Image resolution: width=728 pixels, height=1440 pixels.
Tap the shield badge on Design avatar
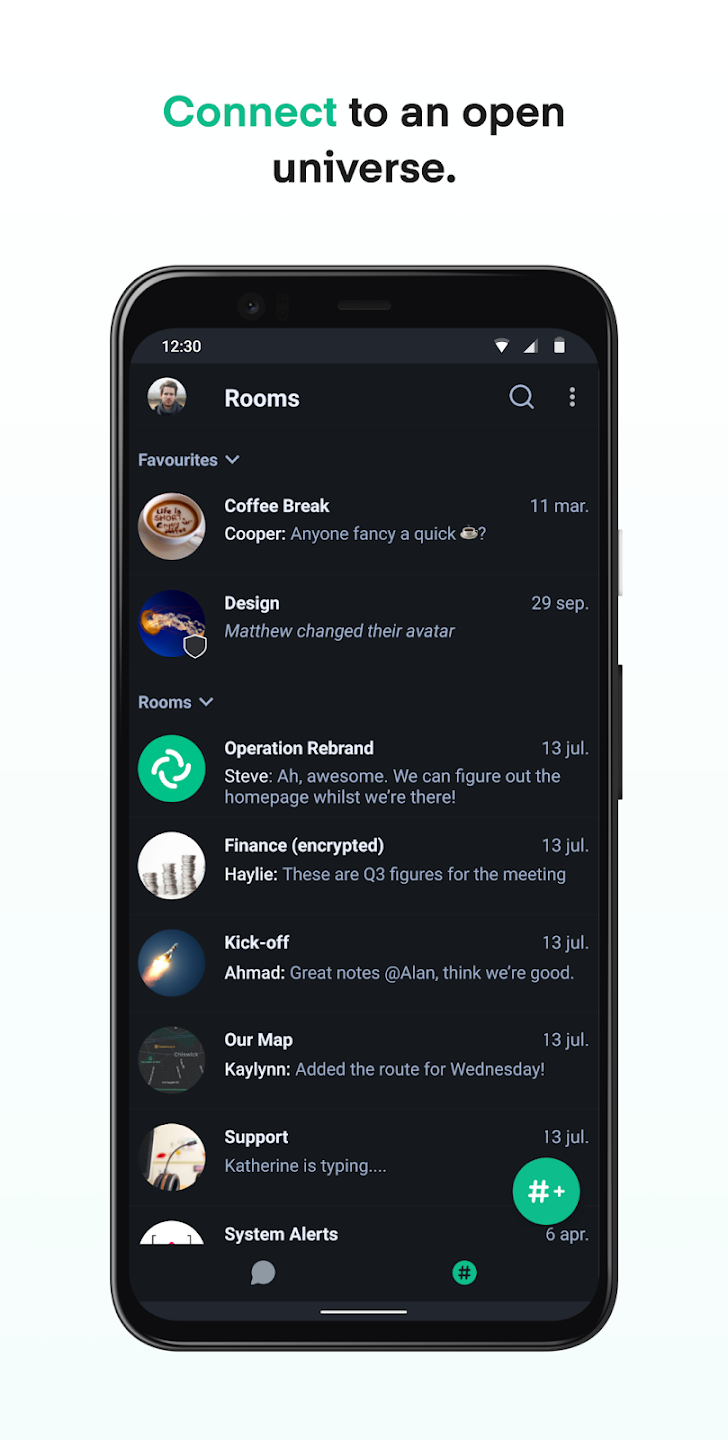tap(196, 647)
